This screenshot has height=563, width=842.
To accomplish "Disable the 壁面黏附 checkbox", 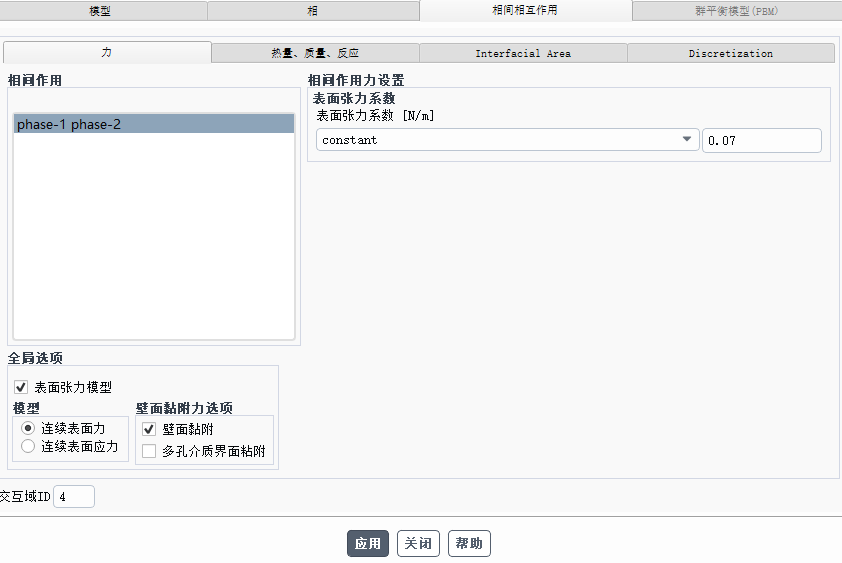I will point(149,429).
